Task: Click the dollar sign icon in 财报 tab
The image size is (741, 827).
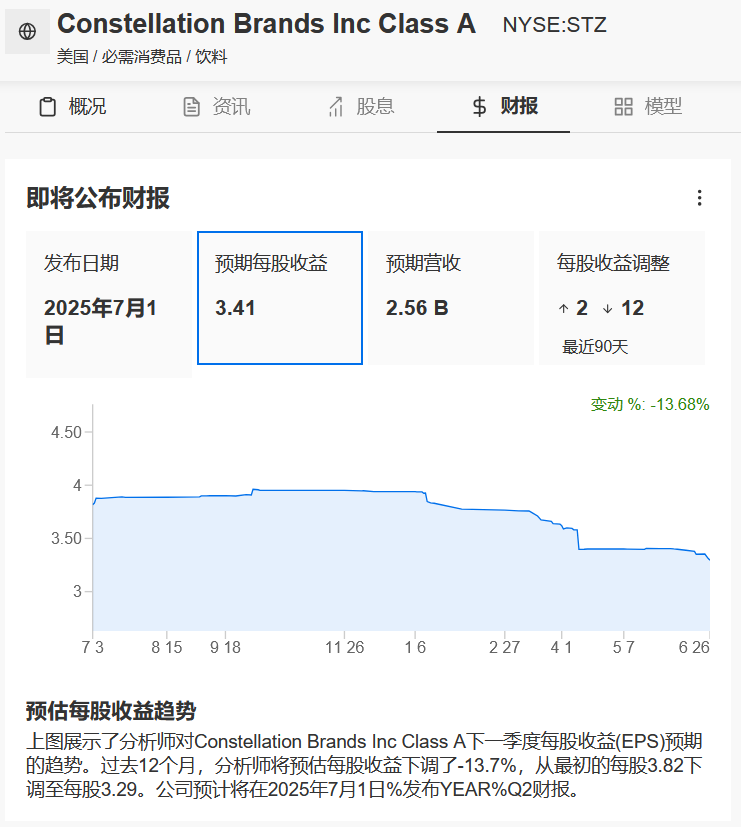Action: tap(479, 107)
